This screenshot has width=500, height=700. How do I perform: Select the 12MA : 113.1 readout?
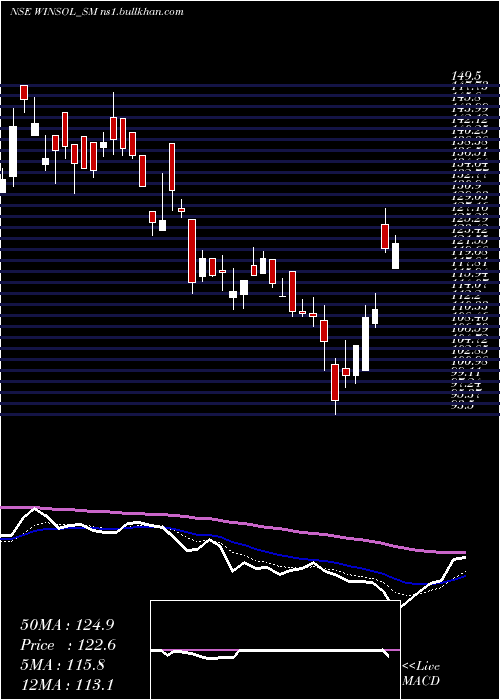(69, 684)
